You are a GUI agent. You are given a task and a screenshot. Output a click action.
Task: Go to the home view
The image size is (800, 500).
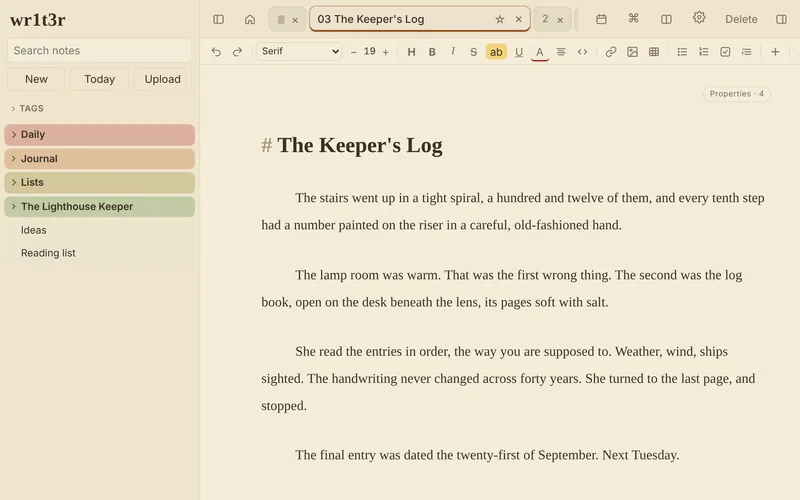click(249, 19)
